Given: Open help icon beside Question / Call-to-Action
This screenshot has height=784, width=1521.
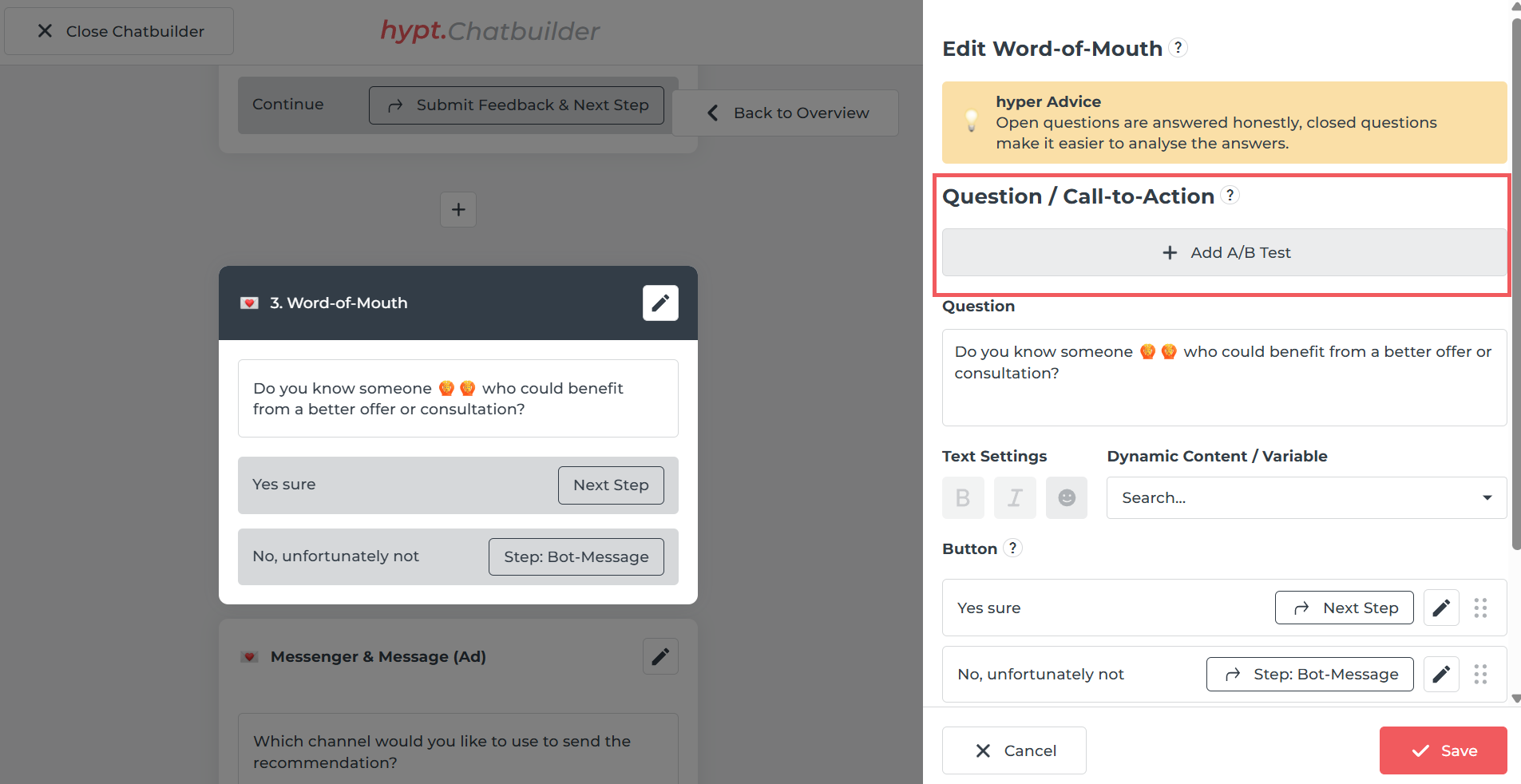Looking at the screenshot, I should click(1230, 195).
